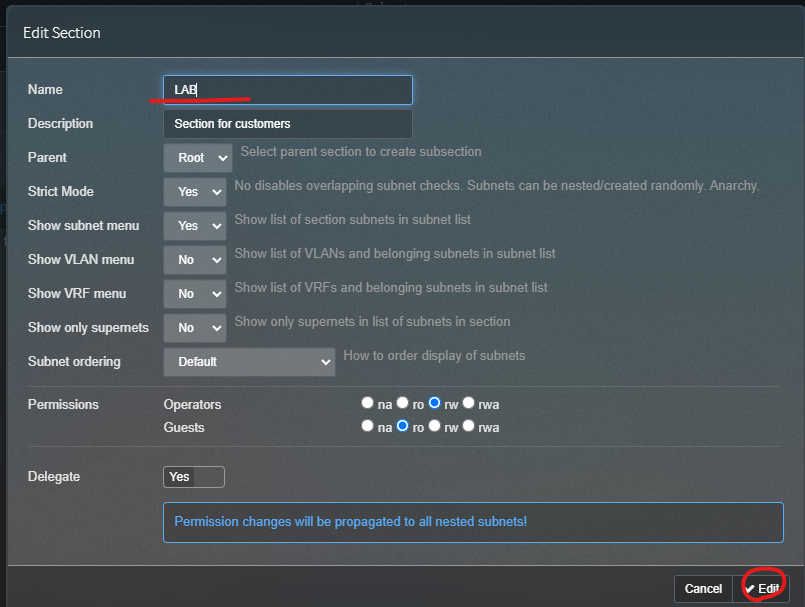This screenshot has height=607, width=805.
Task: Select rw permission for Guests
Action: [x=434, y=425]
